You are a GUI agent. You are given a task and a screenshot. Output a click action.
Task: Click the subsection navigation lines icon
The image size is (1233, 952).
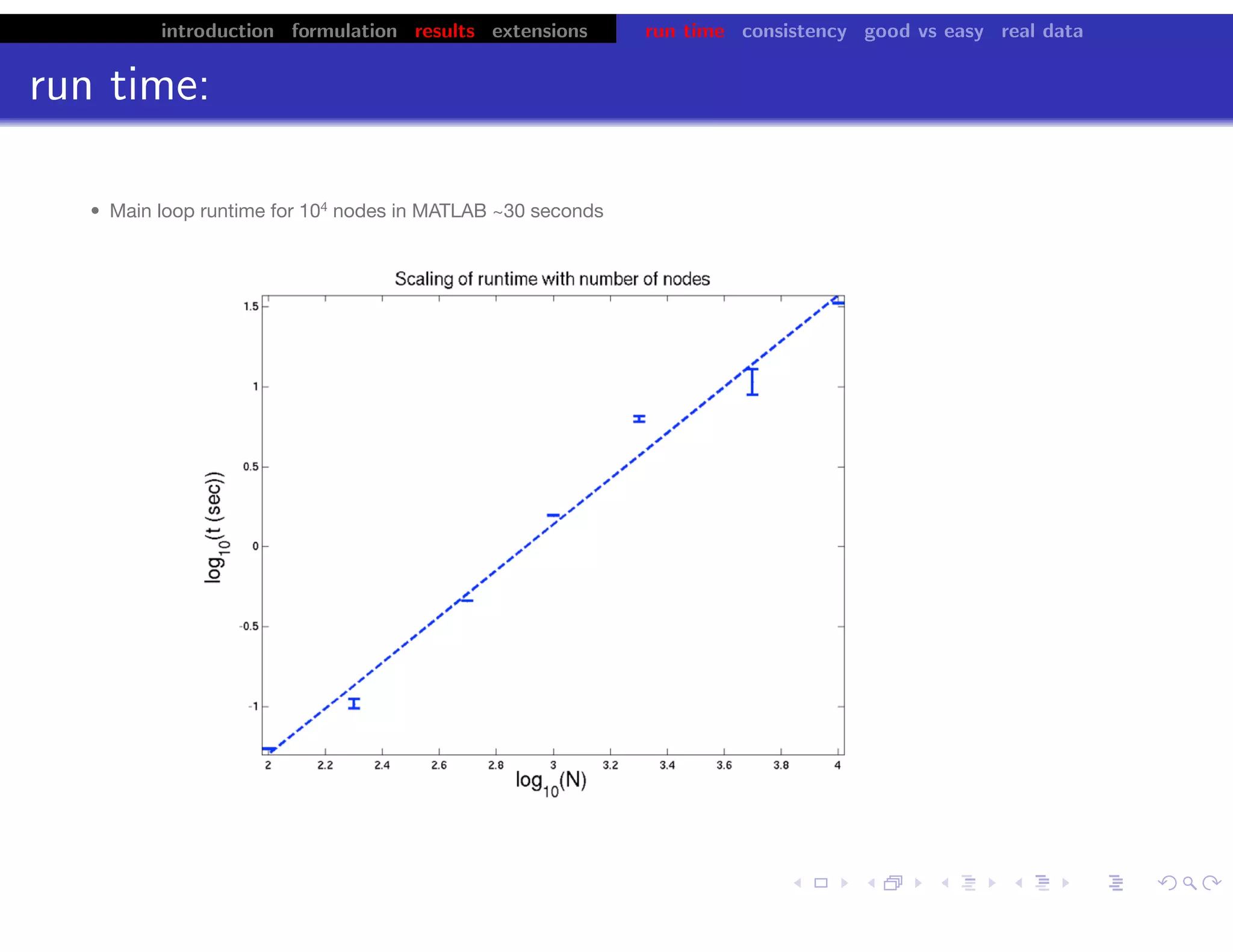(x=968, y=883)
